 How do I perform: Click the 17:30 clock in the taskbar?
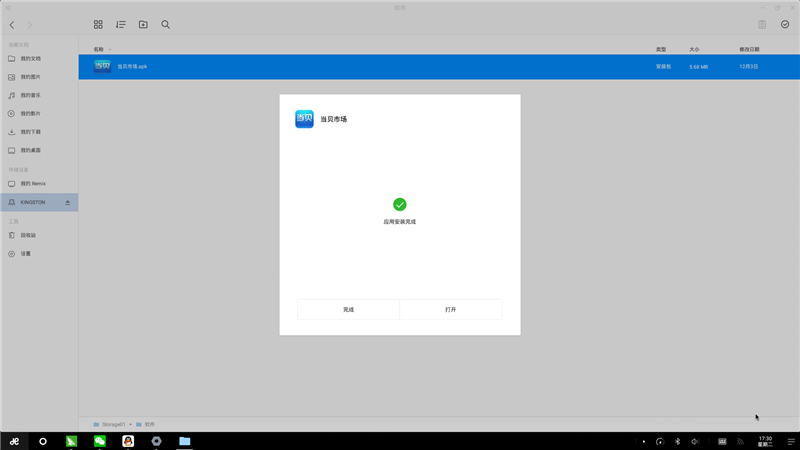[x=765, y=441]
